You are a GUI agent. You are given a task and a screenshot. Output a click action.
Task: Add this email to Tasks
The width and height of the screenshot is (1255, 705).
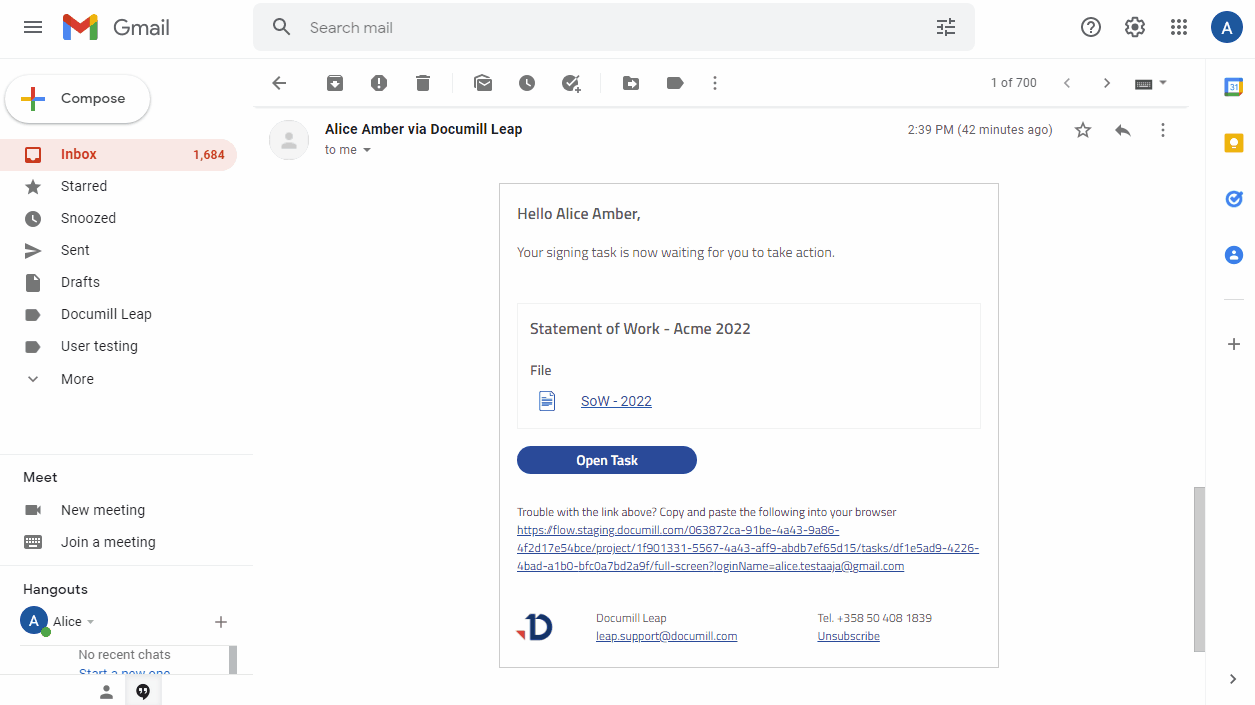click(x=571, y=83)
